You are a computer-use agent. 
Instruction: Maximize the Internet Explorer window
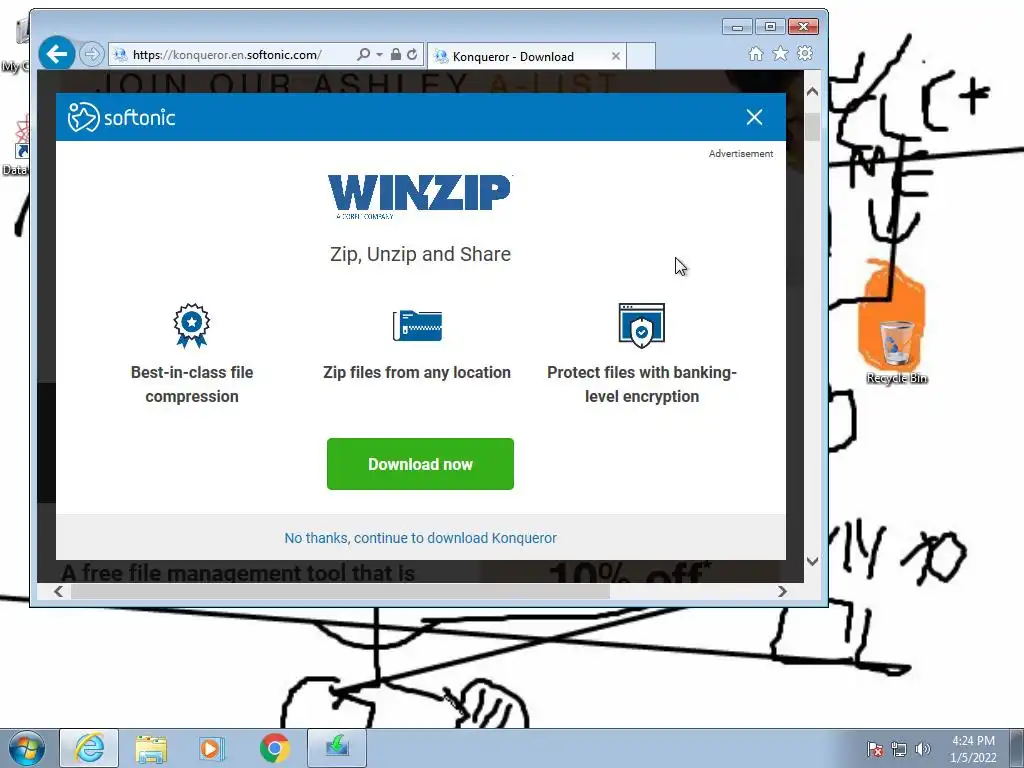(x=770, y=27)
